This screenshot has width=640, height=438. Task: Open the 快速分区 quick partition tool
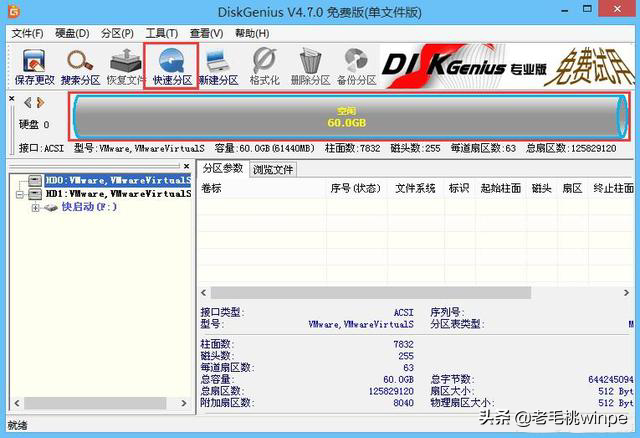[171, 65]
